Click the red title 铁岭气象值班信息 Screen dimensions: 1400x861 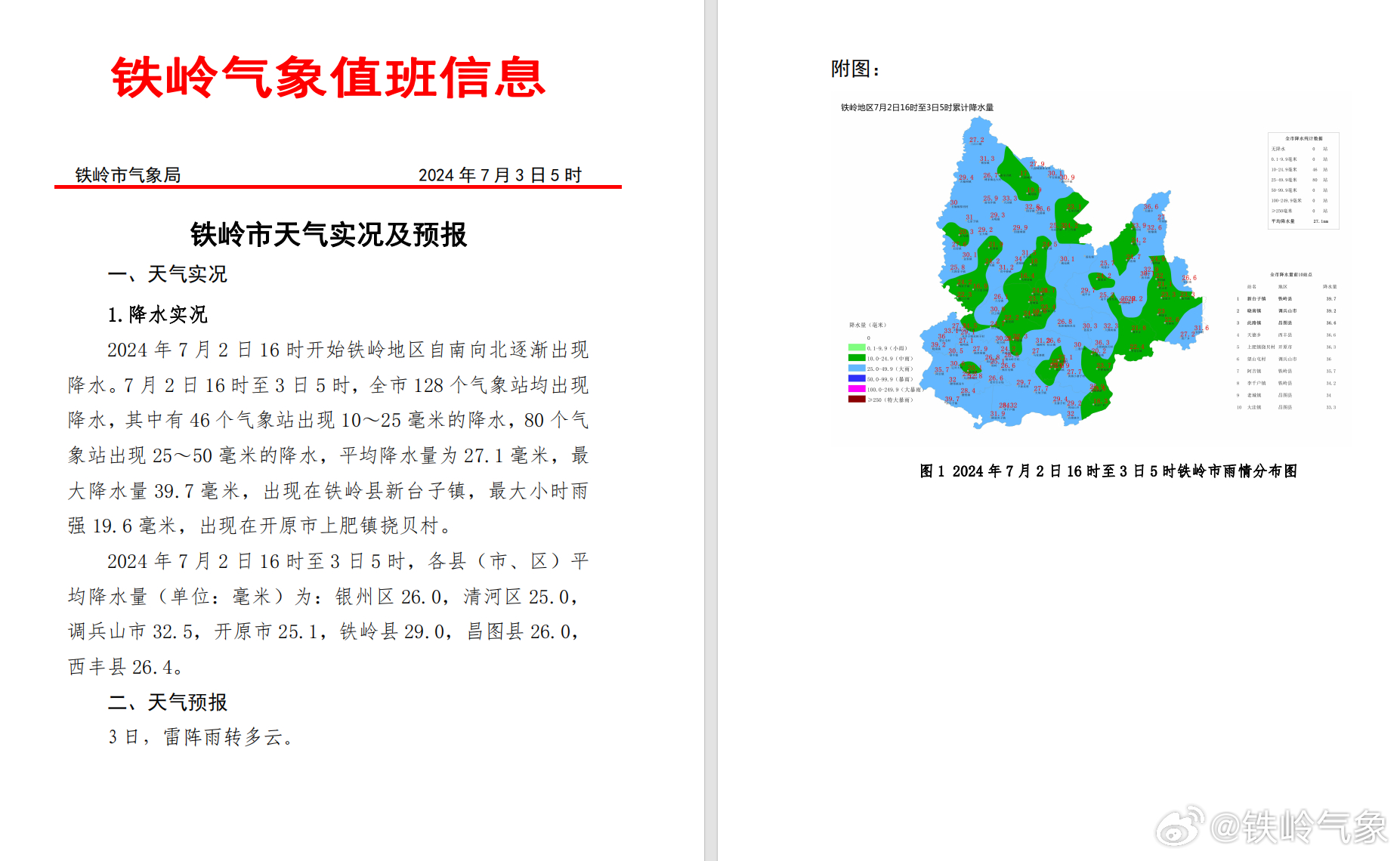328,78
